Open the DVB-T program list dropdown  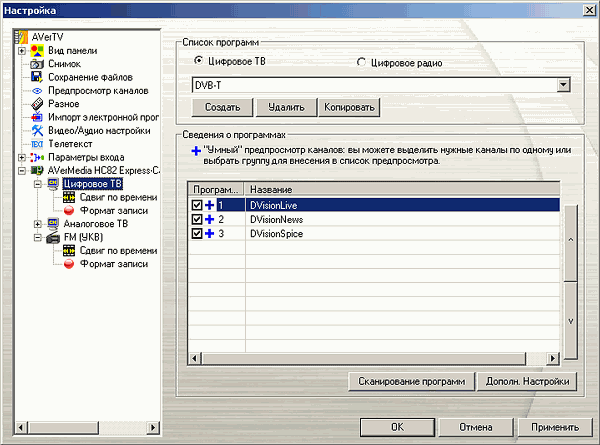[564, 86]
